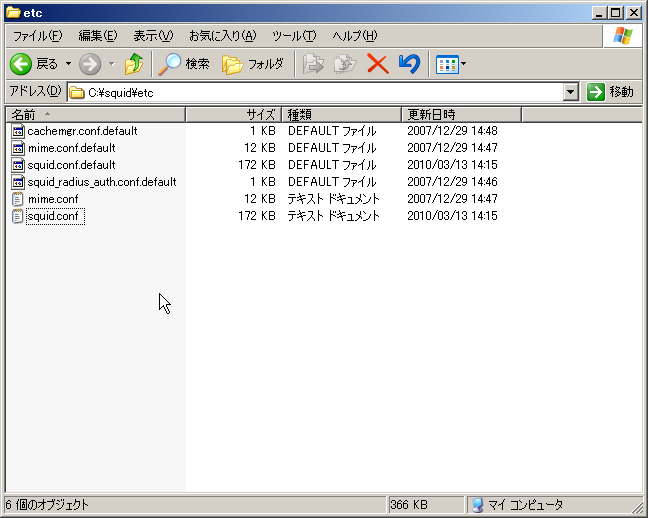Viewport: 648px width, 518px height.
Task: Close the etc window
Action: point(634,13)
